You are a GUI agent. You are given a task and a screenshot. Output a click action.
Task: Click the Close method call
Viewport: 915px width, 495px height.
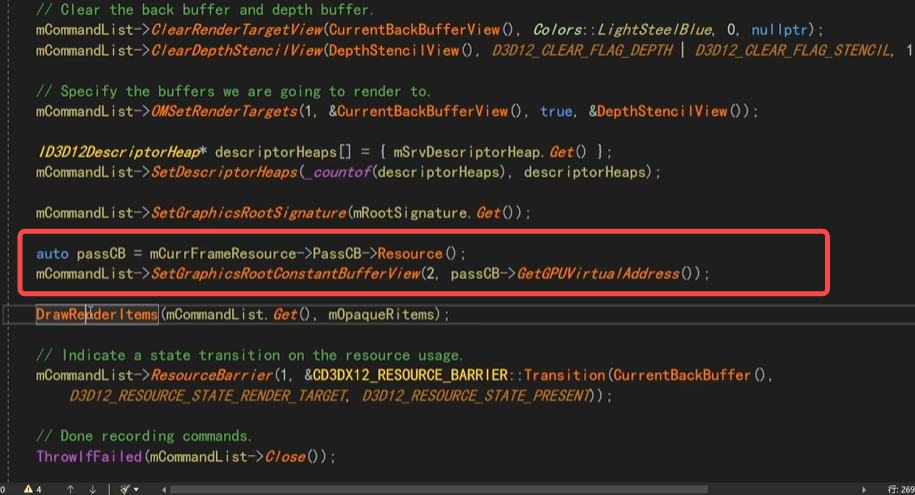[285, 456]
